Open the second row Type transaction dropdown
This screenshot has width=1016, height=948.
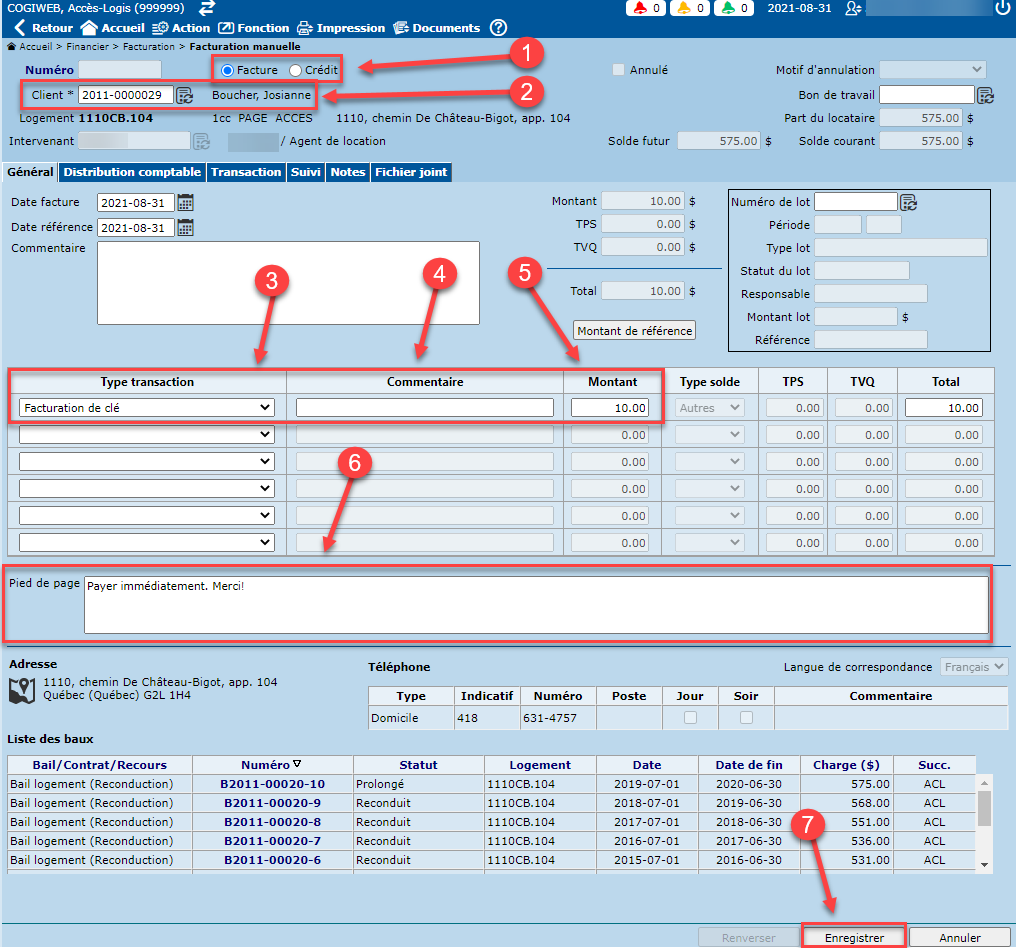click(146, 435)
